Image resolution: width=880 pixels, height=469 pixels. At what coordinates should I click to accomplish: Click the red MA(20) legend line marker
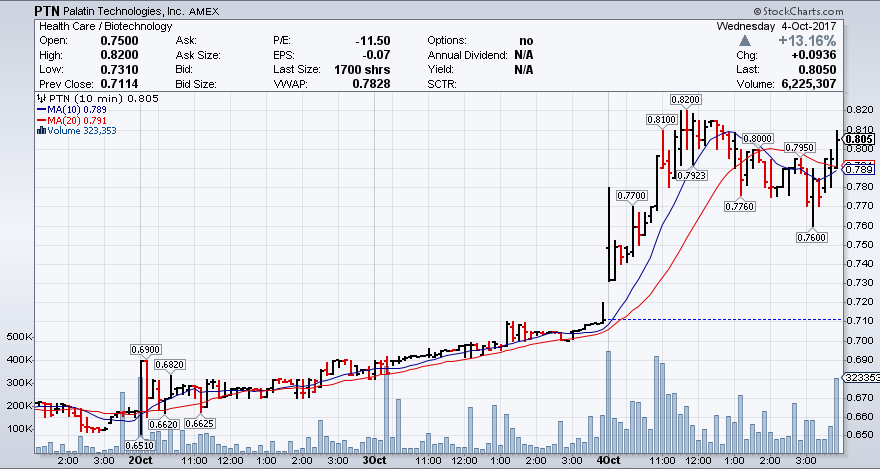39,120
